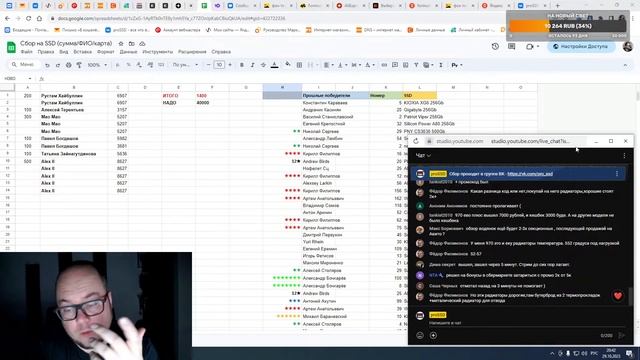
Task: Open the Правка menu
Action: tap(46, 52)
